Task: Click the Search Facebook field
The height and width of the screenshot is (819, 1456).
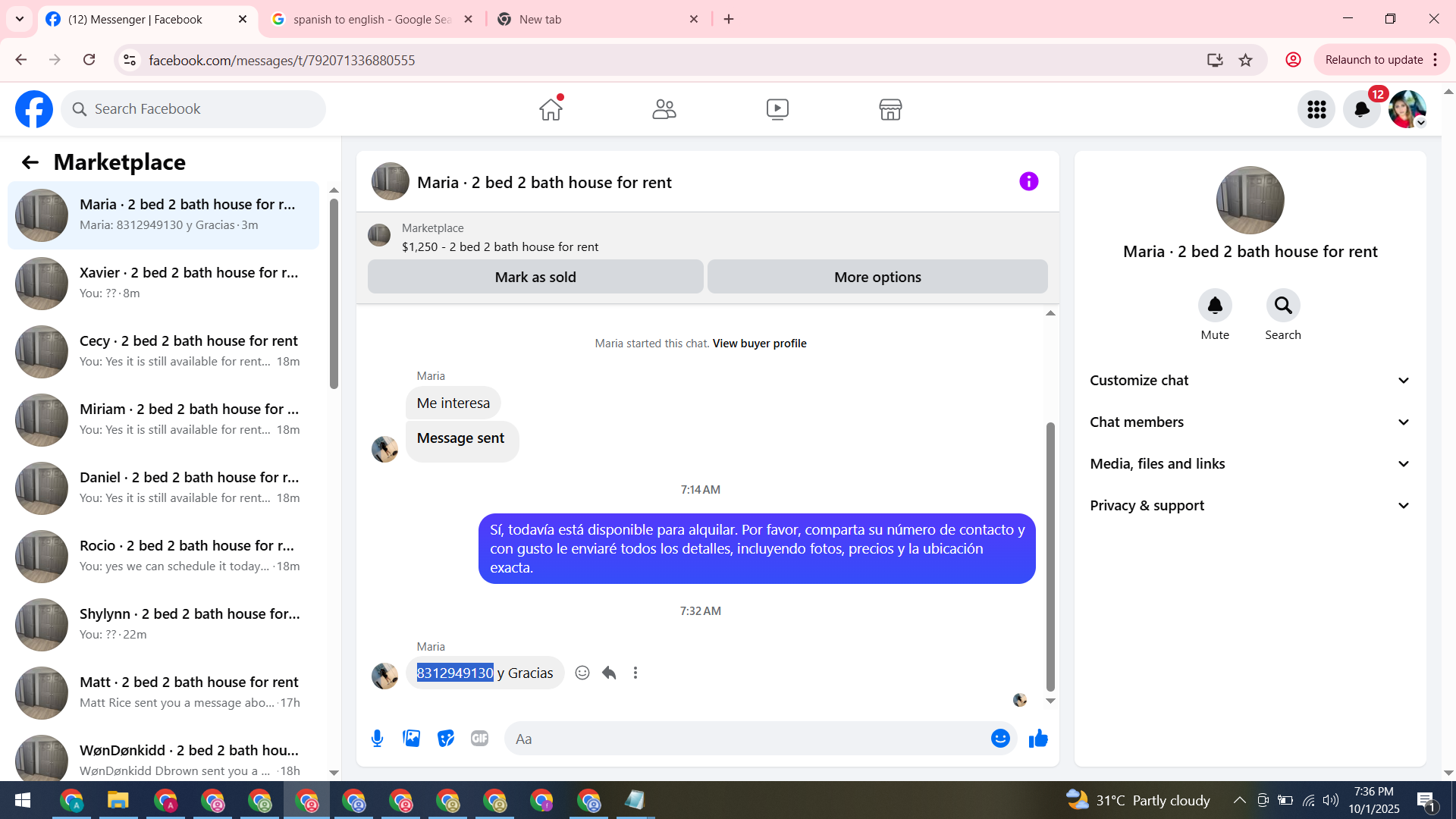Action: click(x=193, y=109)
